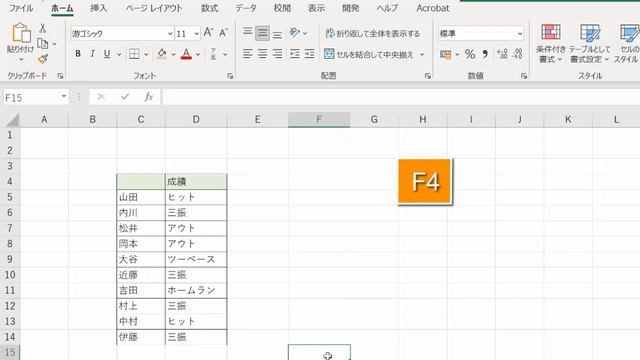Toggle Italic formatting

93,53
